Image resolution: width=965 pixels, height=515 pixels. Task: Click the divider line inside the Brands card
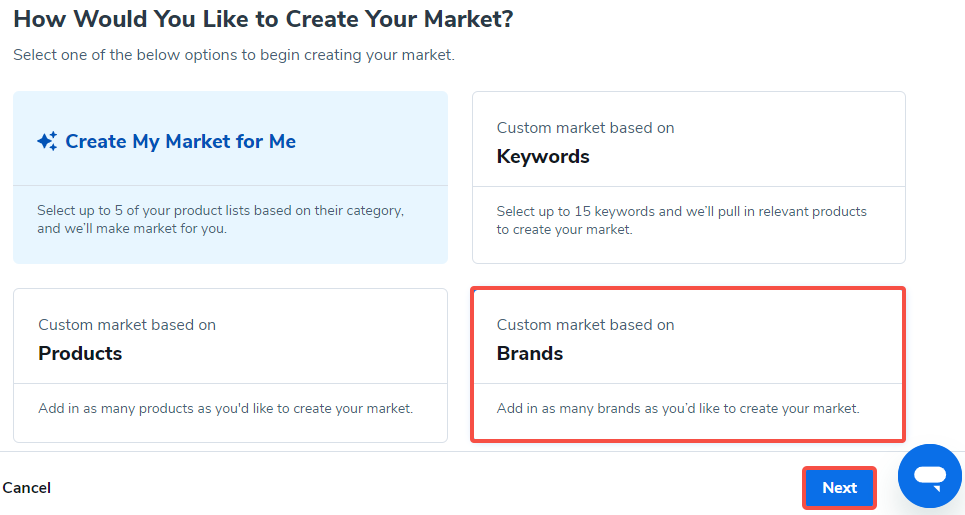tap(688, 383)
